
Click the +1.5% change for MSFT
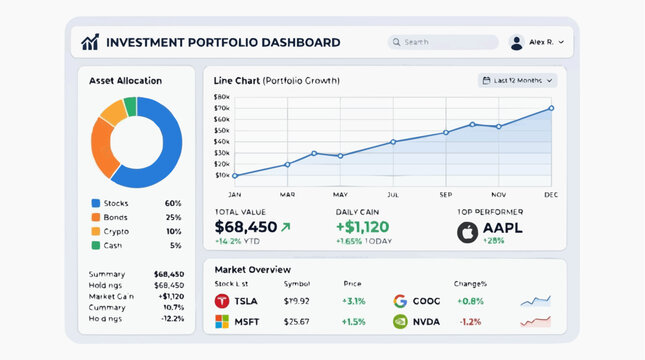click(353, 322)
